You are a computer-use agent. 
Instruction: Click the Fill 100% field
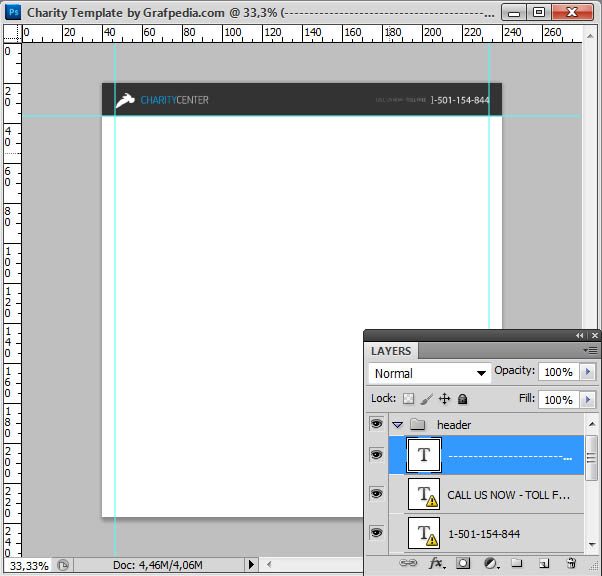(559, 399)
